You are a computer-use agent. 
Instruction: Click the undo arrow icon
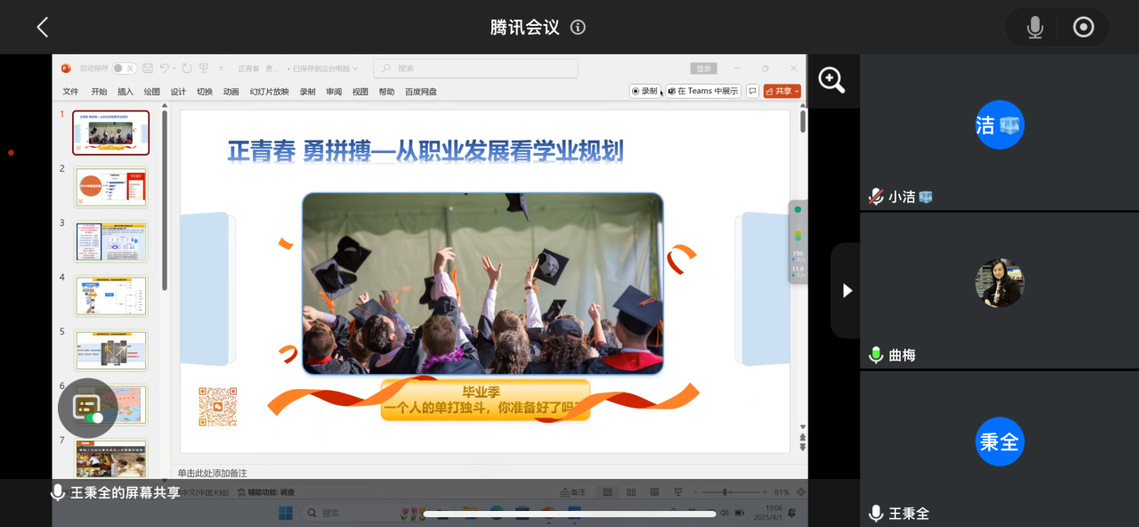click(x=164, y=68)
